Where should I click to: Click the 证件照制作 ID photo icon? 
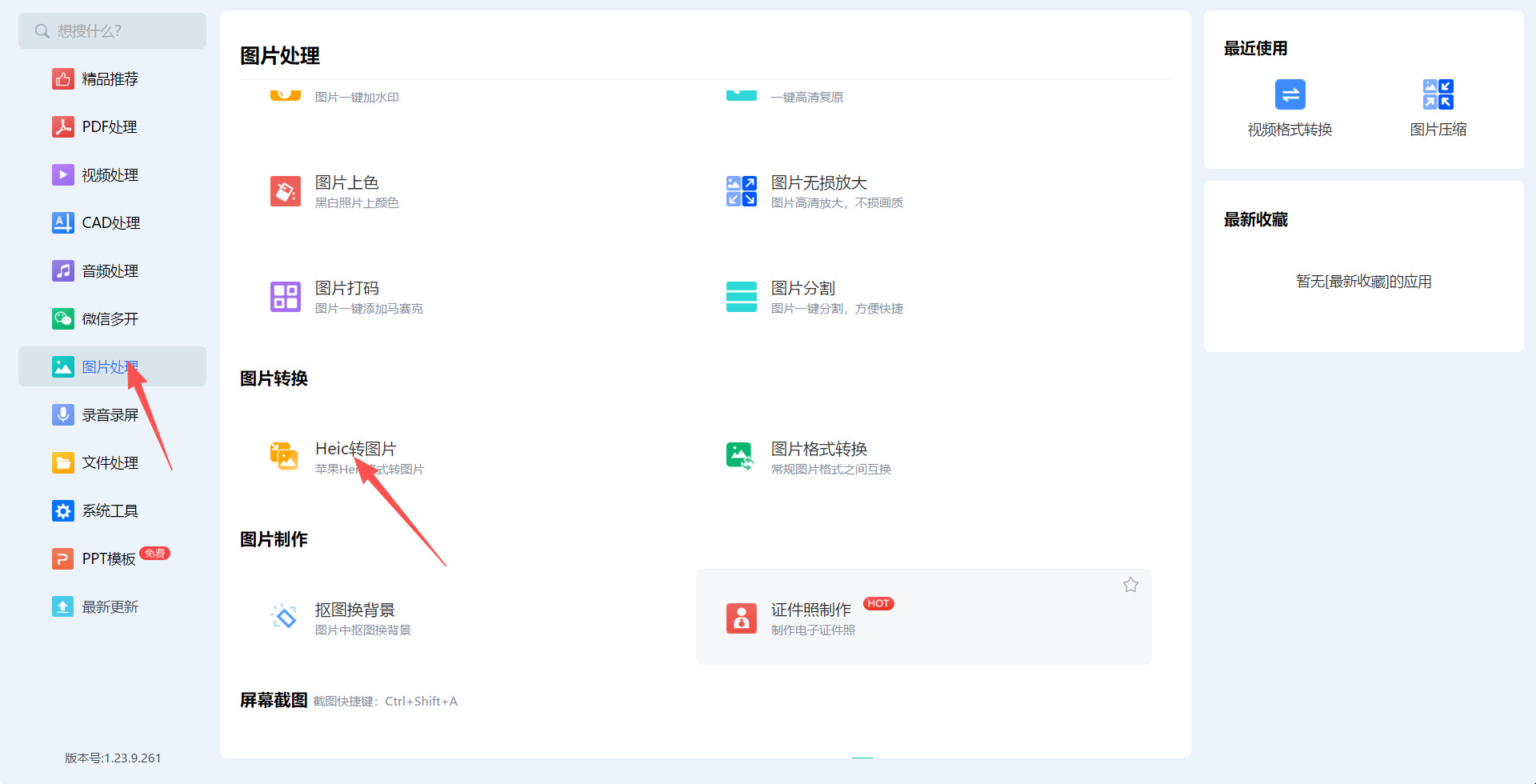pos(742,618)
